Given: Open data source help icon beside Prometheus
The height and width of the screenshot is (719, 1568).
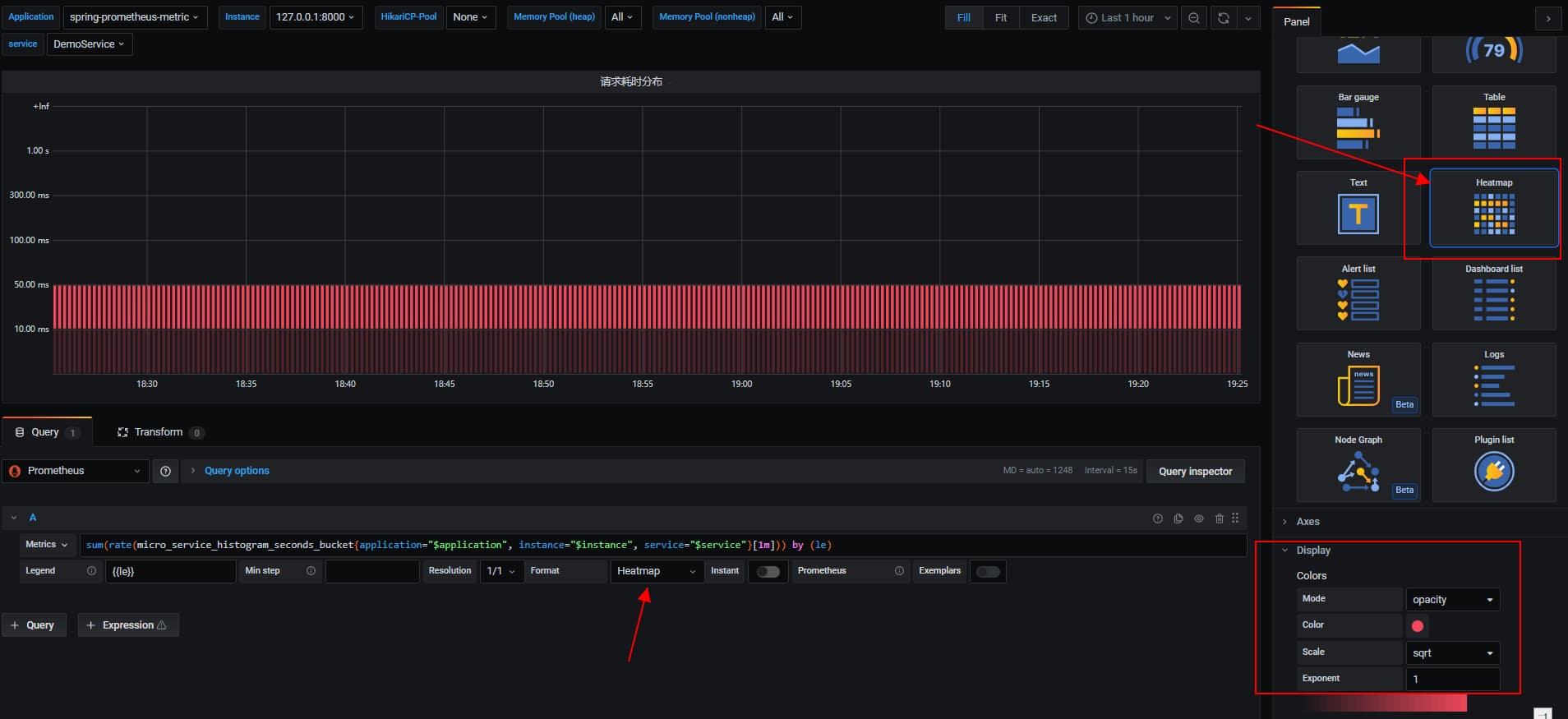Looking at the screenshot, I should [x=165, y=471].
